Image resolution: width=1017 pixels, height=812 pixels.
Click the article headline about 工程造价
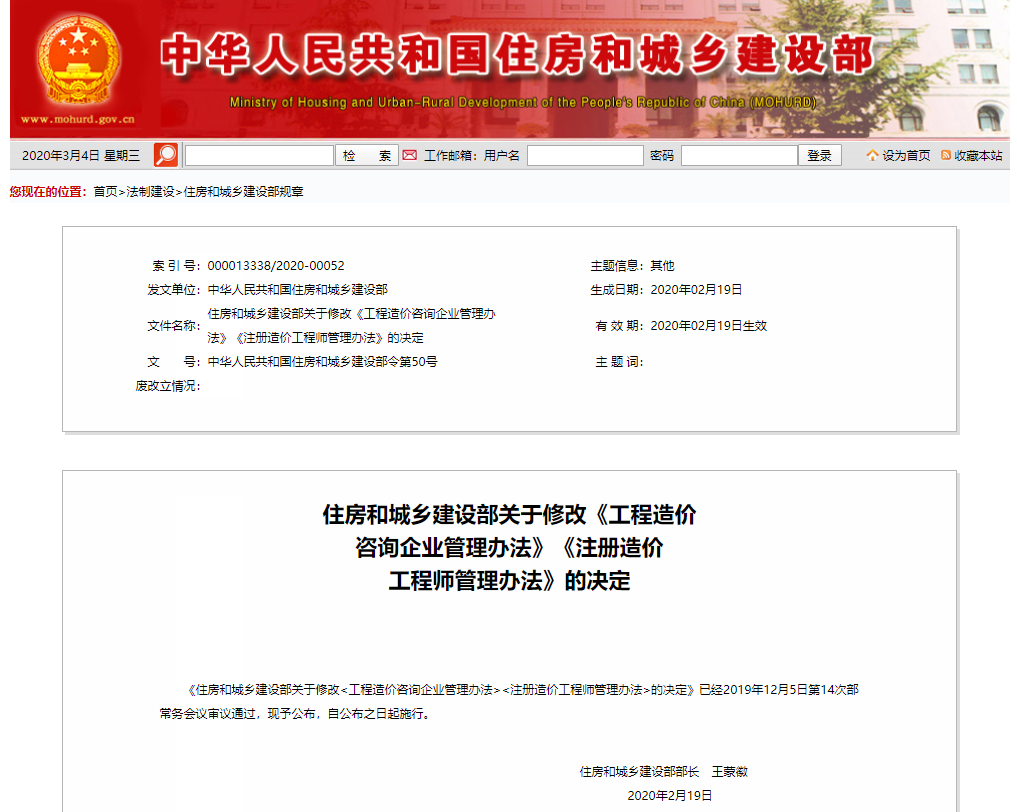(509, 547)
